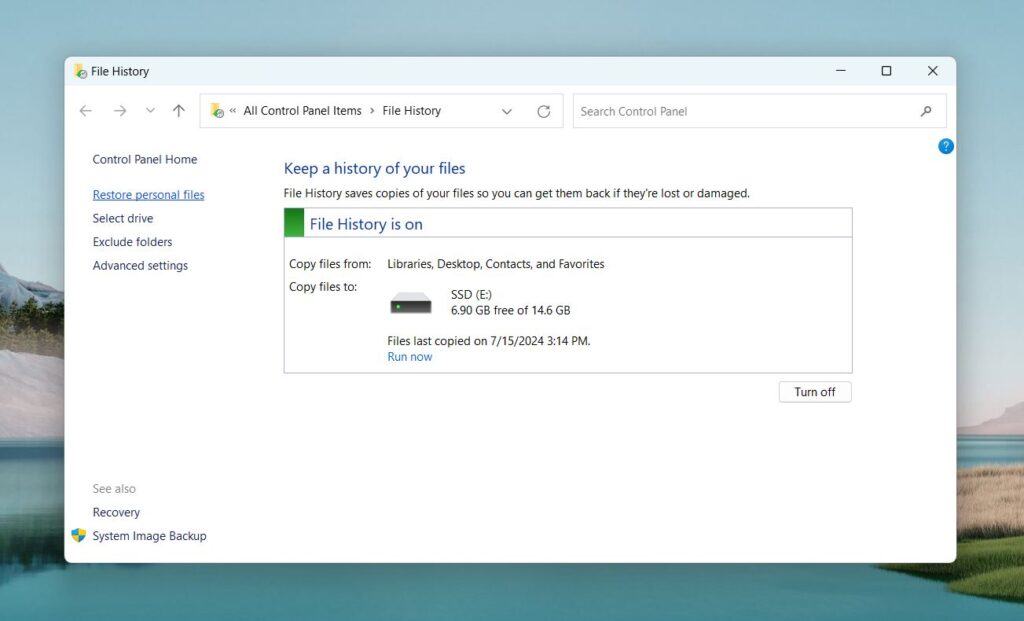
Task: Click the Run now link
Action: click(x=409, y=356)
